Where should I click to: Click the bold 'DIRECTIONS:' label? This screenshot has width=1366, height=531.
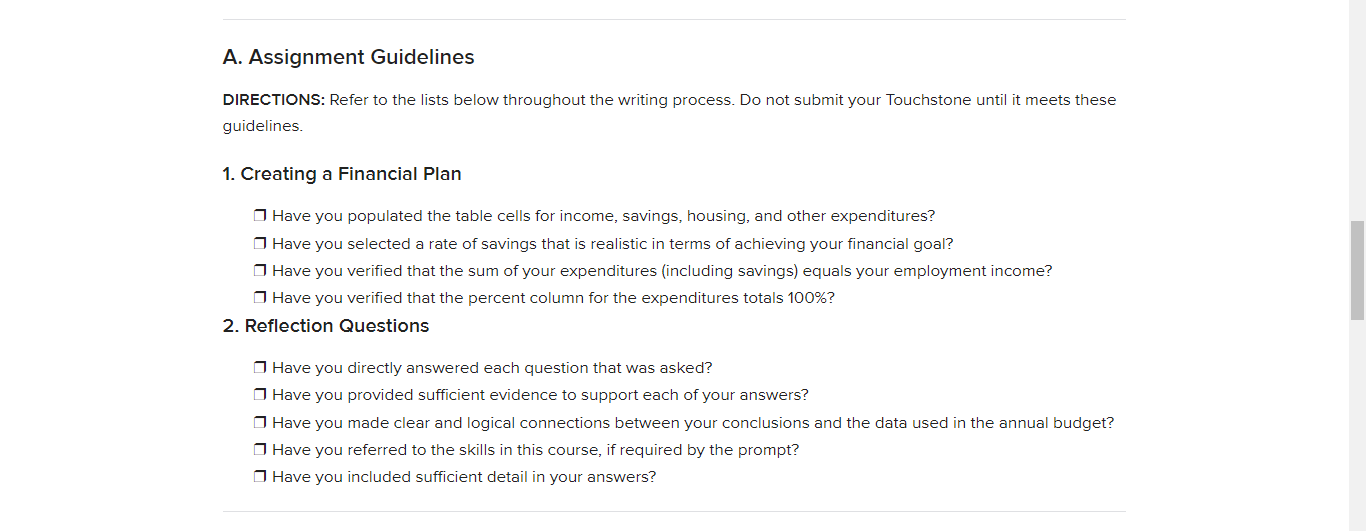point(274,100)
